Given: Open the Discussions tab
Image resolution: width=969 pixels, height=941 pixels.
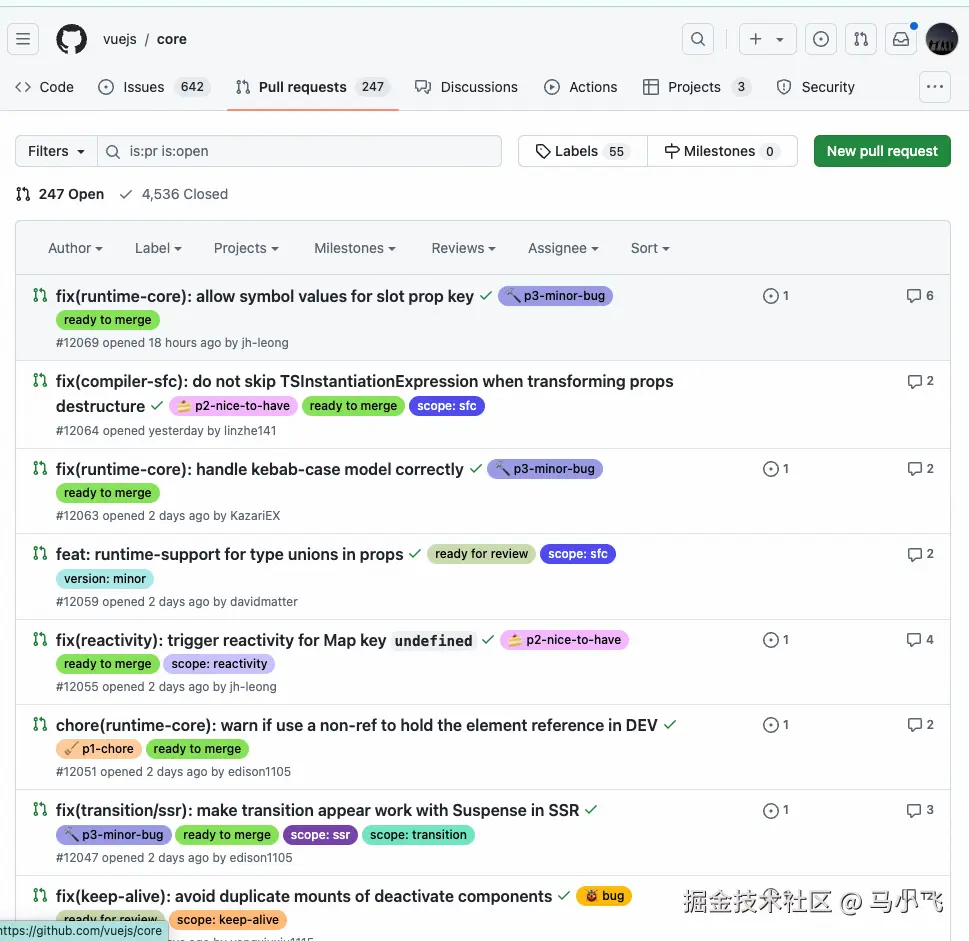Looking at the screenshot, I should [x=467, y=87].
